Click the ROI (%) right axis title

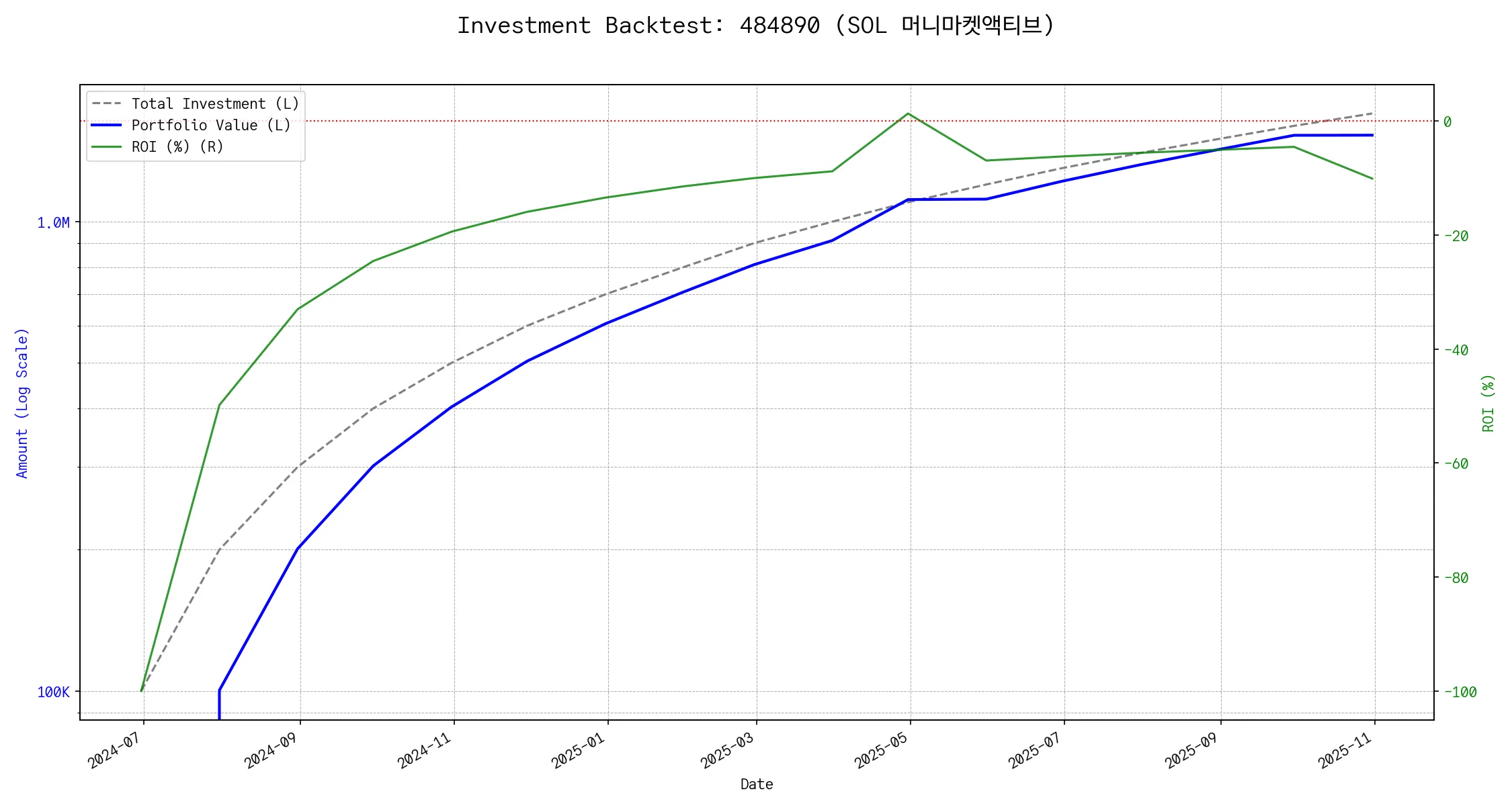tap(1488, 403)
